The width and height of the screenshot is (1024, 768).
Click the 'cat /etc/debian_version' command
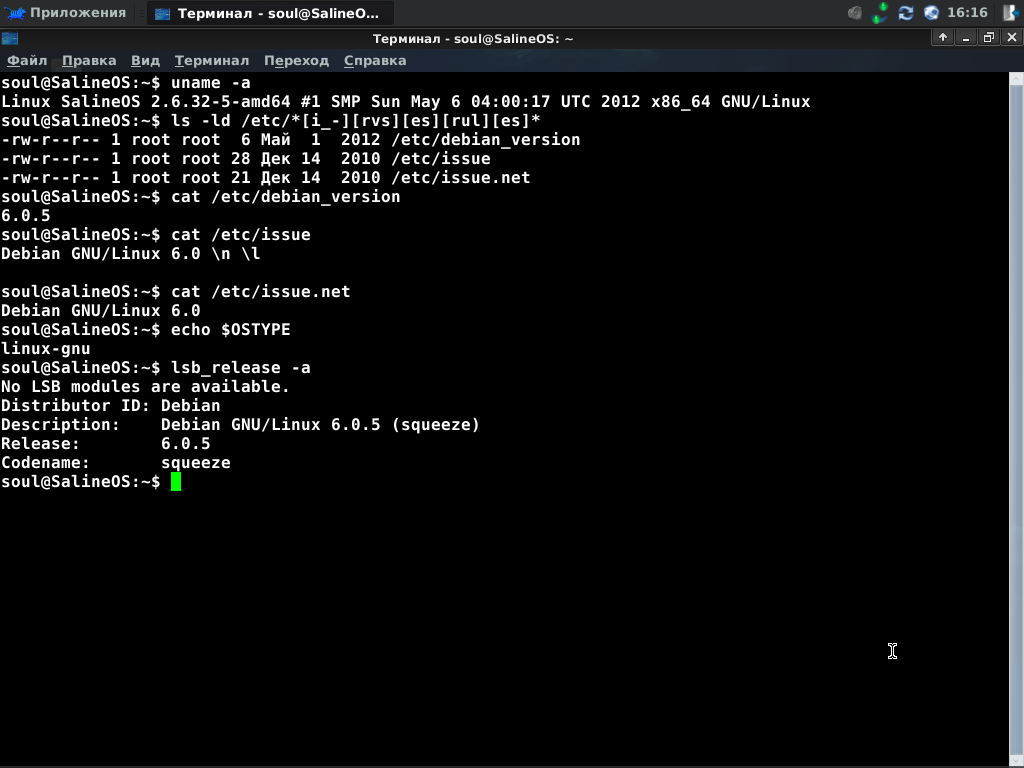(x=285, y=197)
